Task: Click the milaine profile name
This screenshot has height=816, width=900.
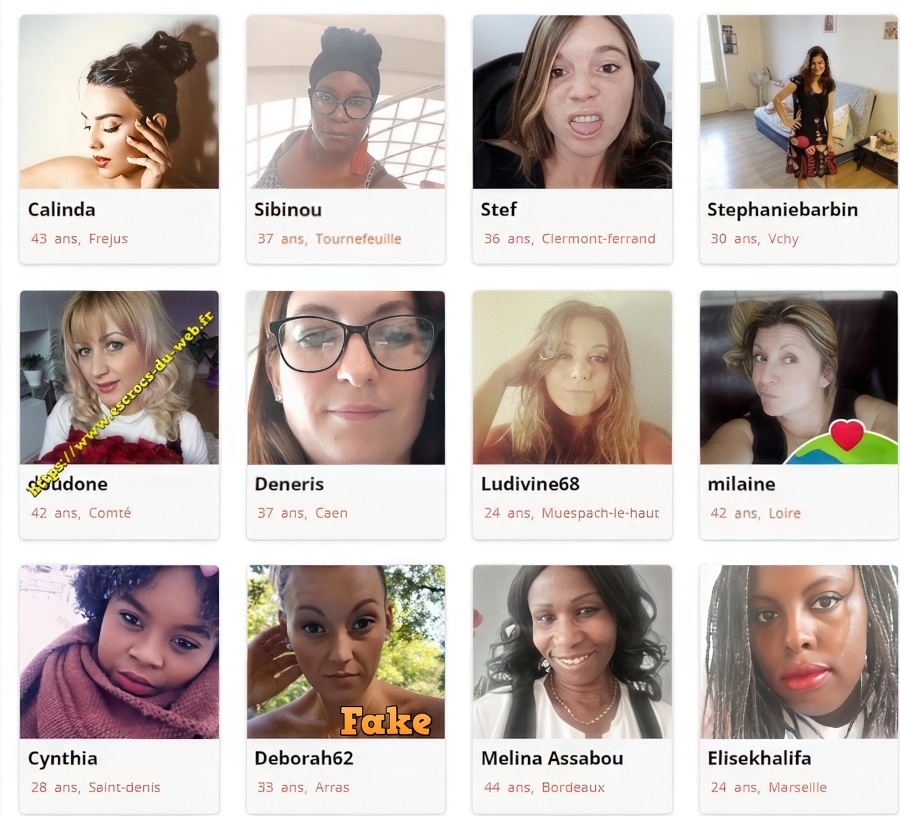Action: coord(741,484)
